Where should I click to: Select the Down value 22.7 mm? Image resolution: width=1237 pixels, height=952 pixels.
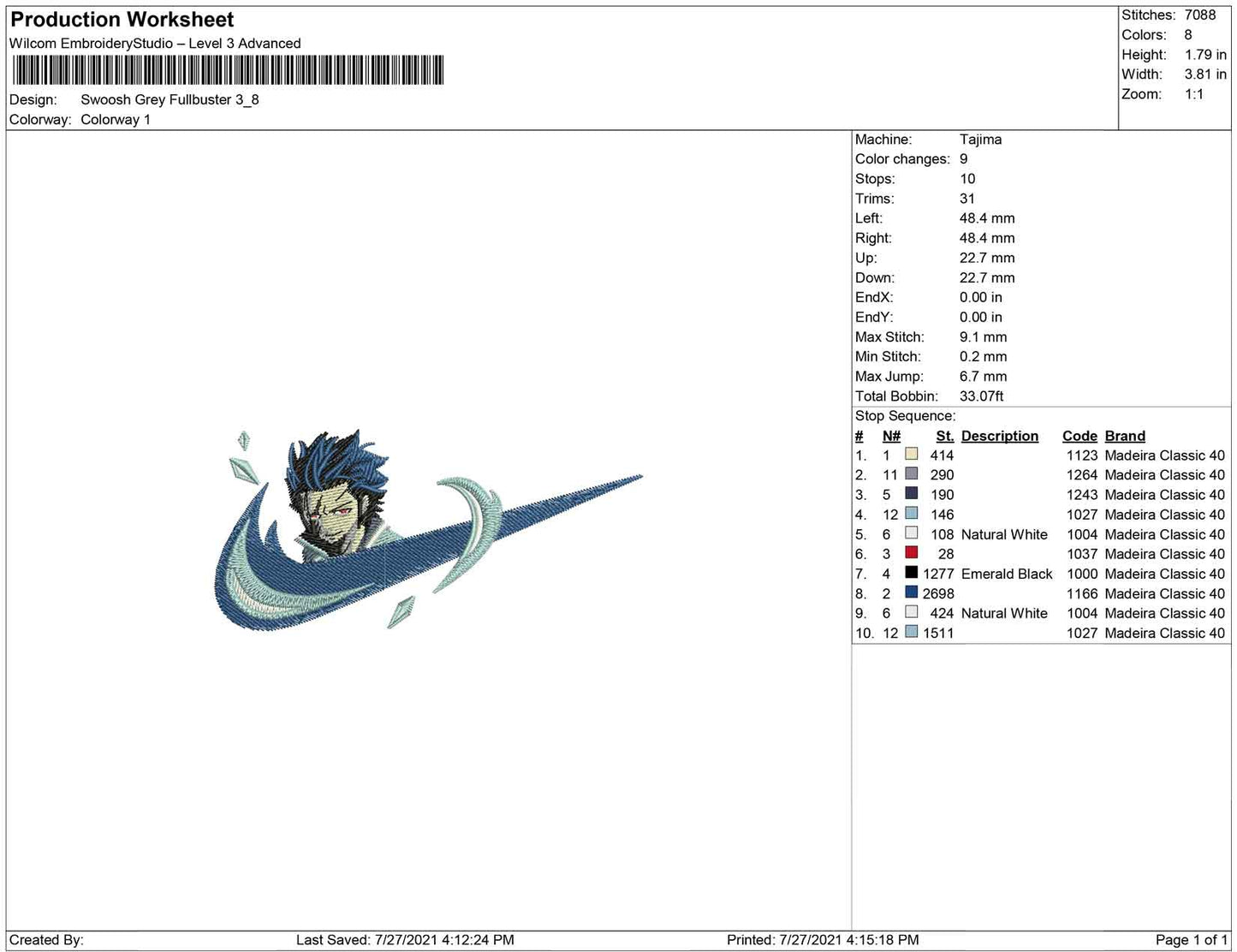tap(987, 277)
